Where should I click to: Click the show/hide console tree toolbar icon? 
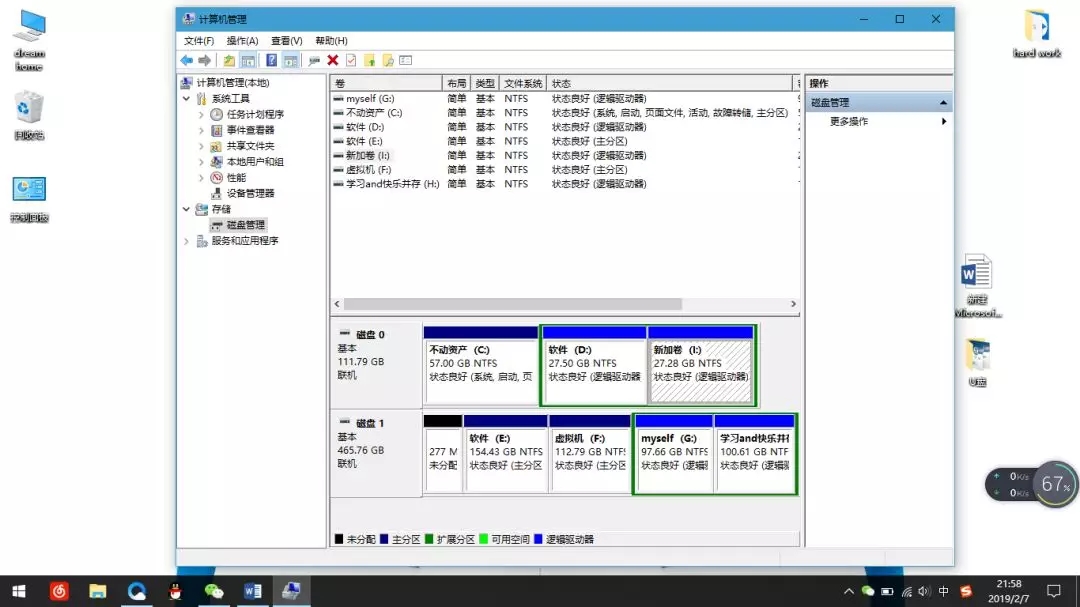tap(248, 60)
